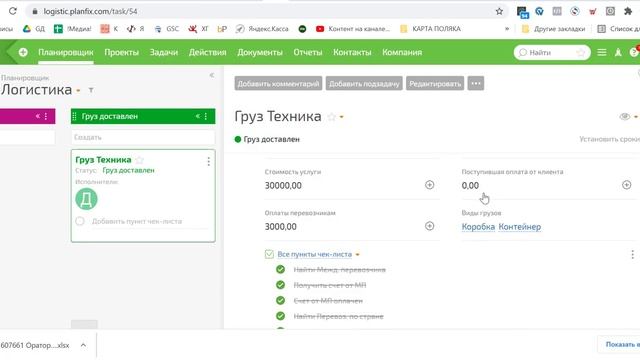Add value to Стоимость услуги field
This screenshot has height=360, width=640.
[x=429, y=185]
